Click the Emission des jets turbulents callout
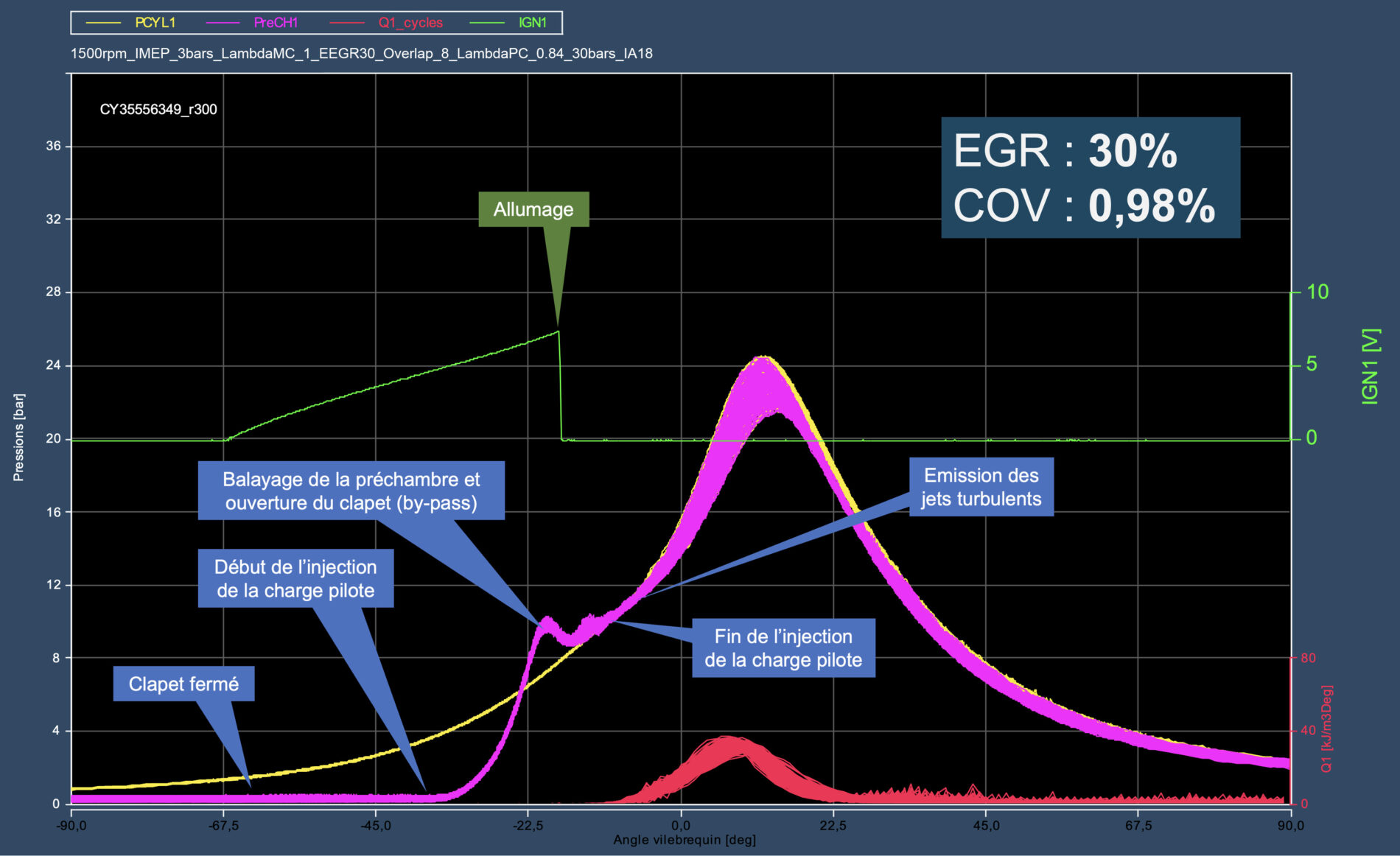 tap(981, 487)
